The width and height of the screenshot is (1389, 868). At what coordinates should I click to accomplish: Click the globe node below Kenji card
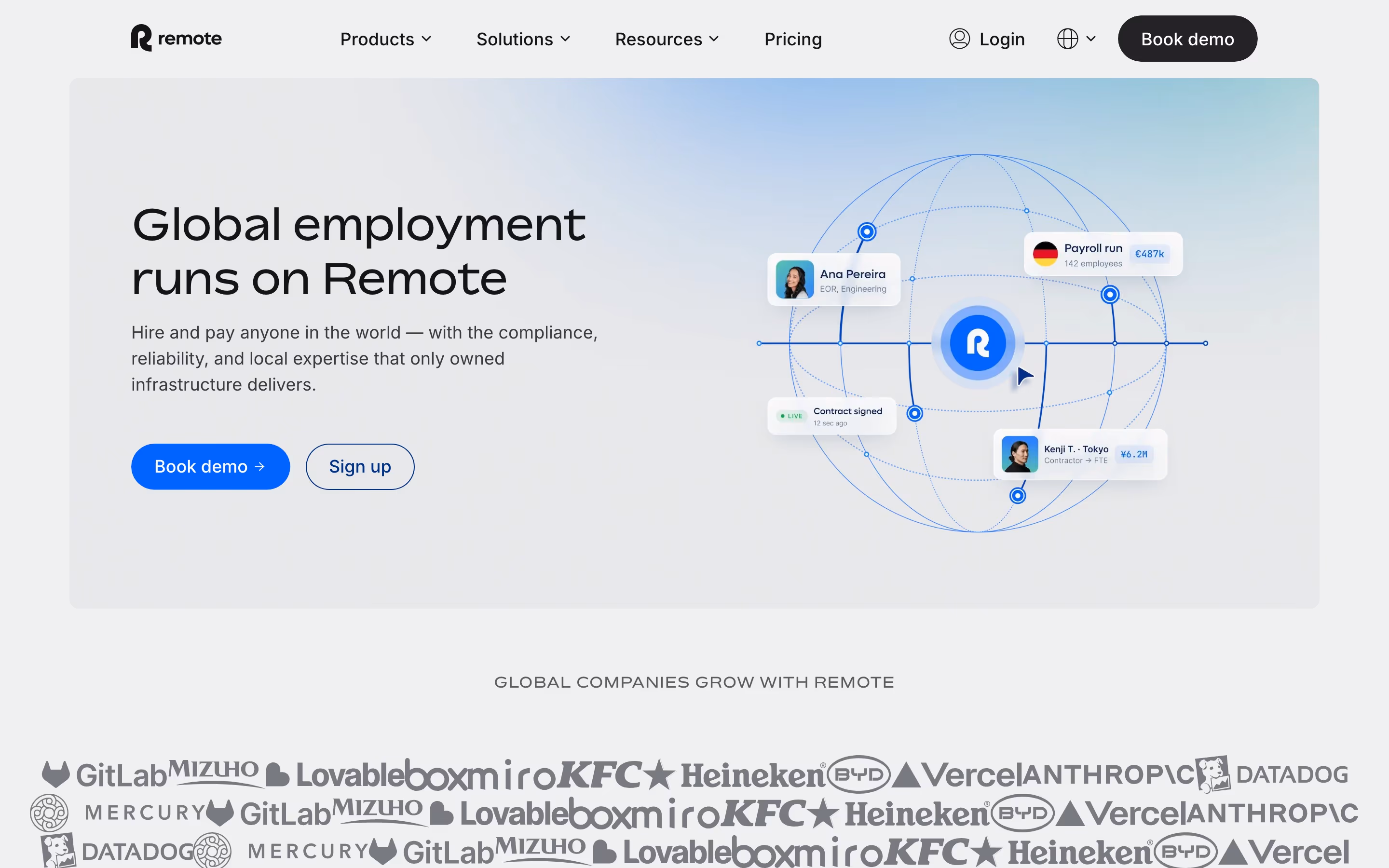point(1017,495)
